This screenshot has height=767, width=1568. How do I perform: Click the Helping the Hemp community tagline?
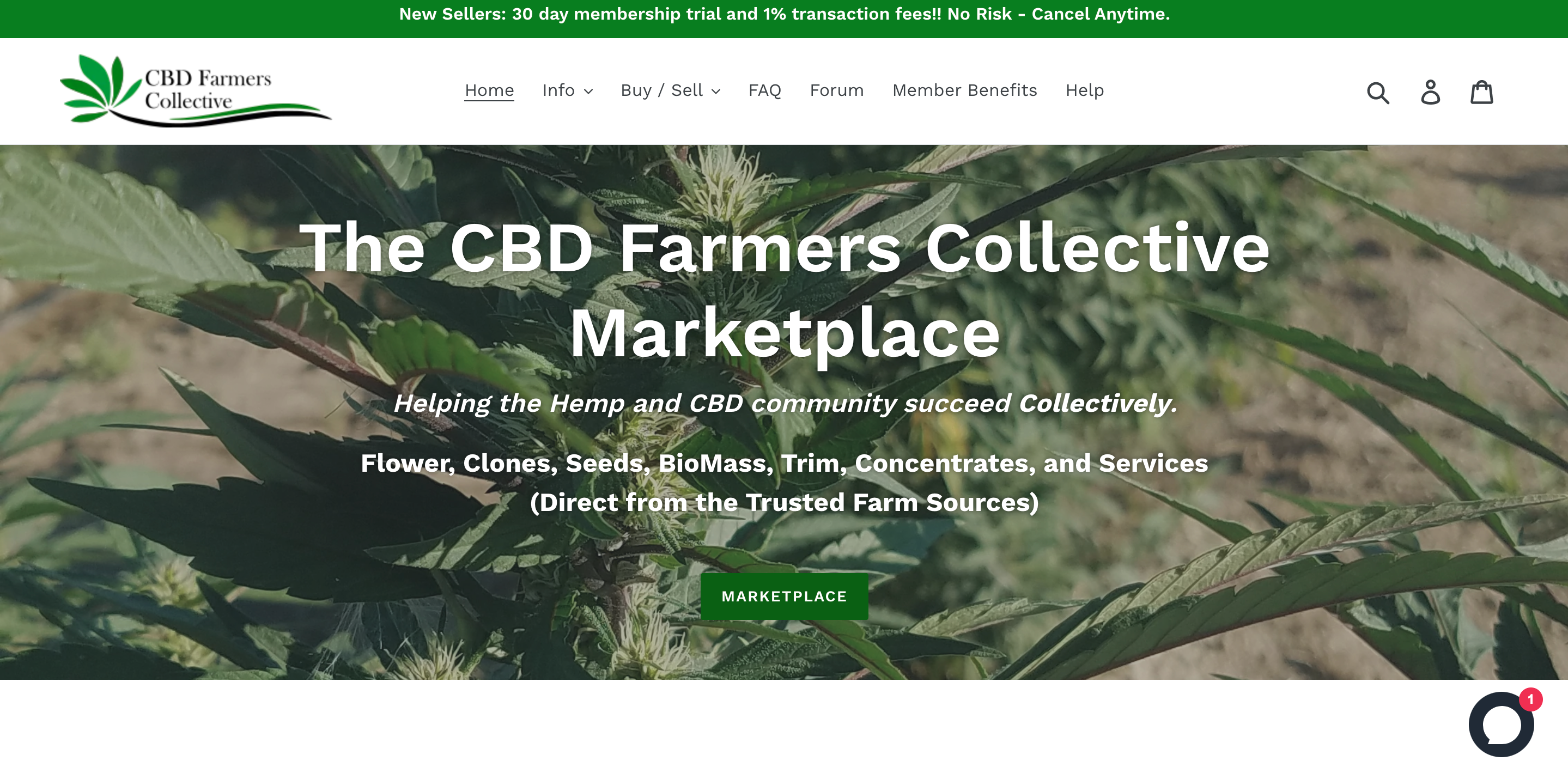coord(785,403)
